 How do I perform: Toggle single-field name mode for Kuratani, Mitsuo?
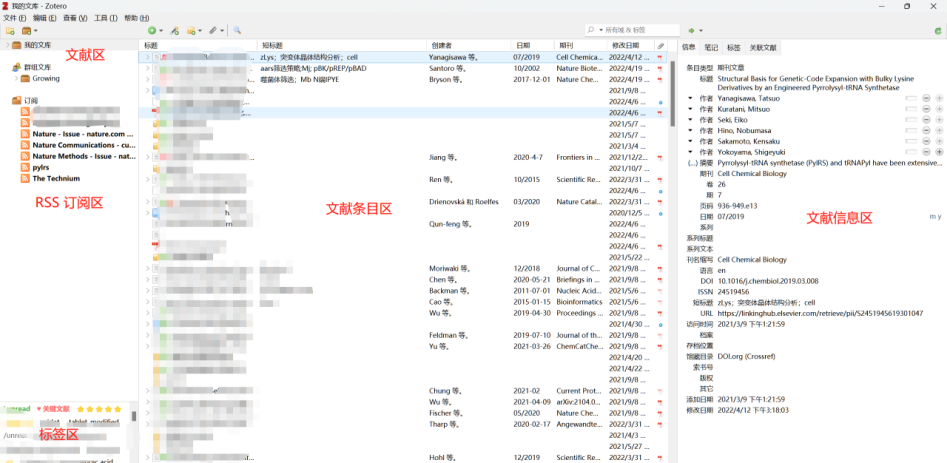coord(911,109)
